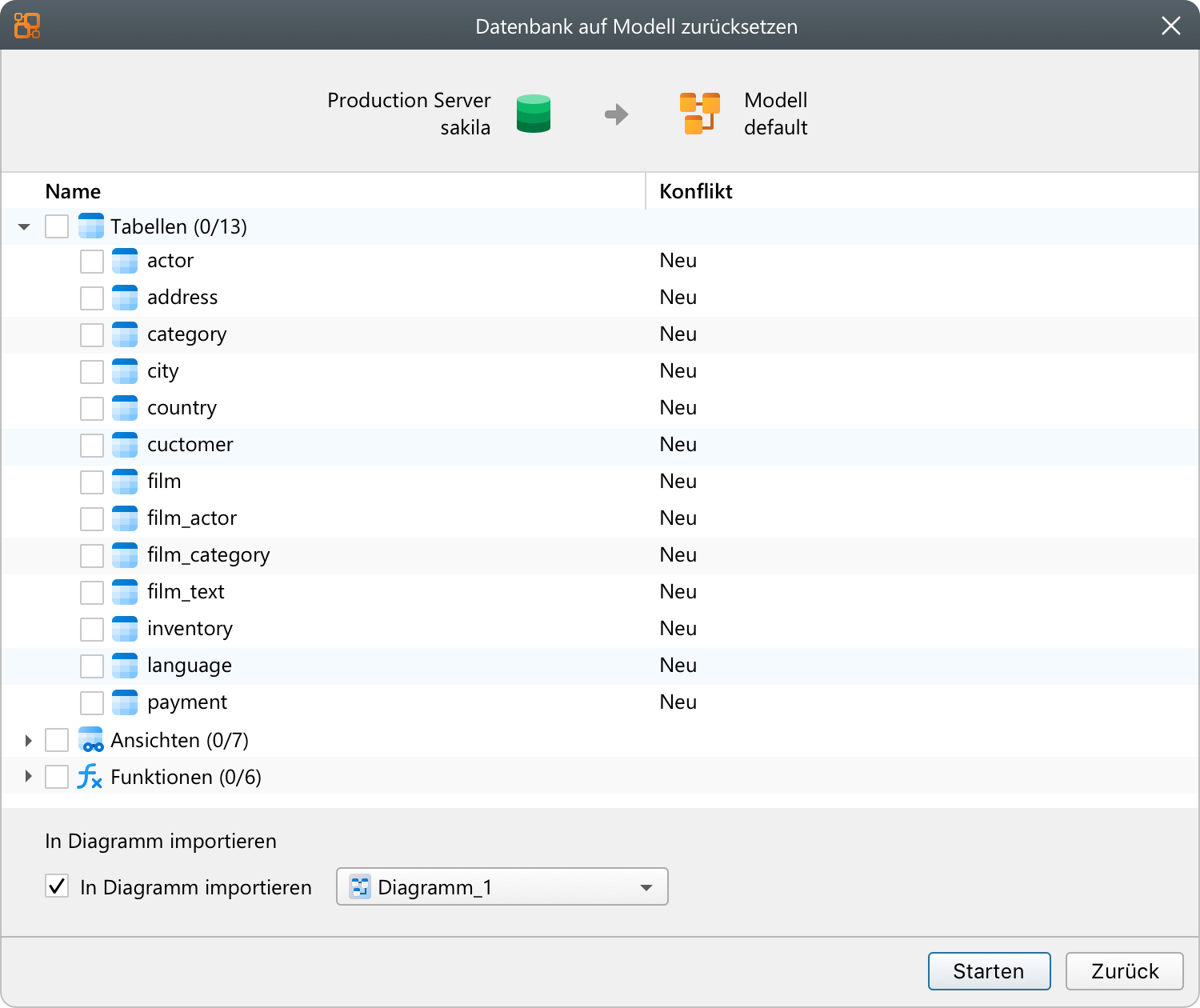Click the language table icon
Viewport: 1200px width, 1008px height.
tap(125, 666)
